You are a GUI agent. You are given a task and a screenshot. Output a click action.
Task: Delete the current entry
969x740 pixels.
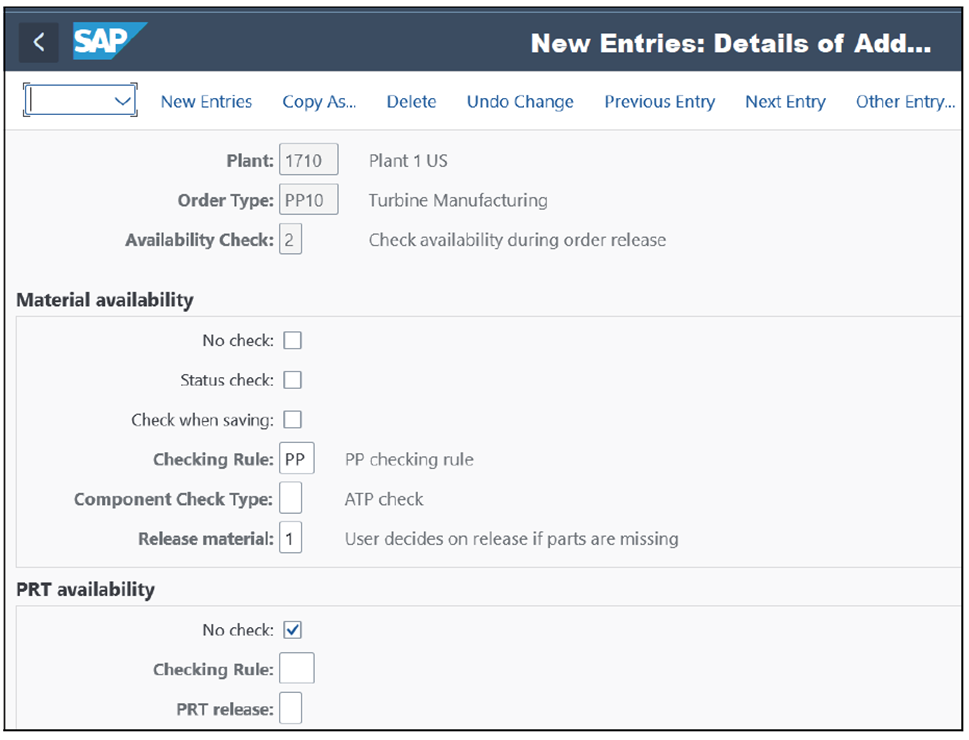pos(411,101)
